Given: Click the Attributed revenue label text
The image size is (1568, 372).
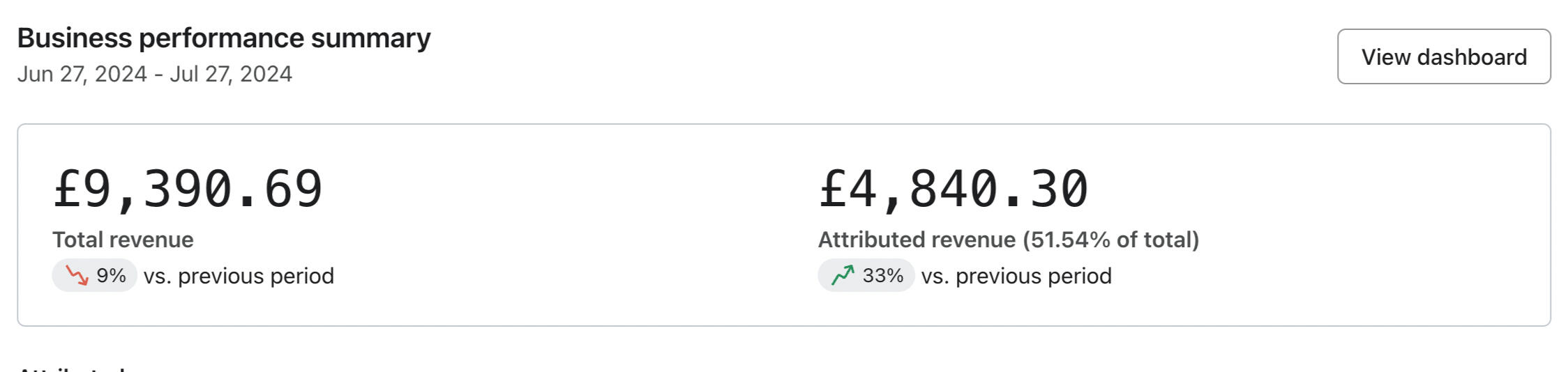Looking at the screenshot, I should (917, 240).
